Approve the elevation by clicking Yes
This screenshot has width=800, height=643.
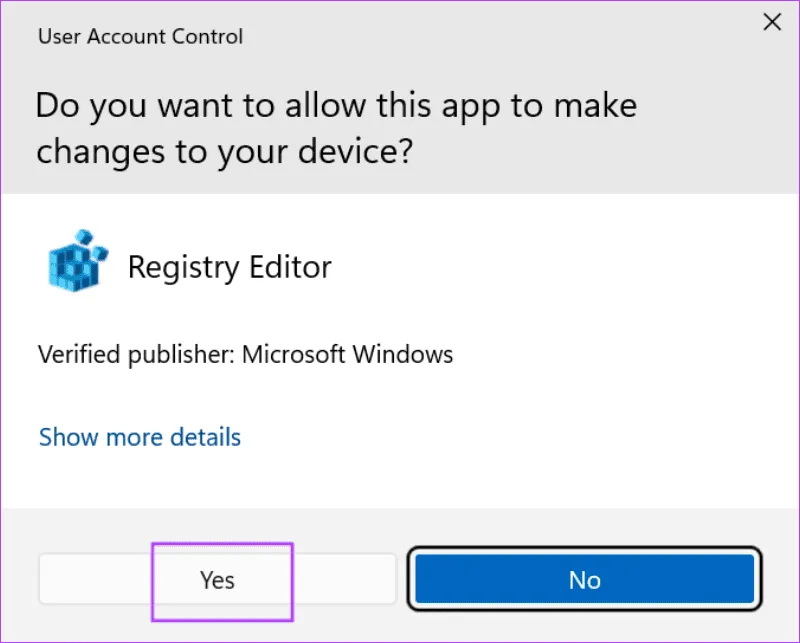tap(221, 580)
